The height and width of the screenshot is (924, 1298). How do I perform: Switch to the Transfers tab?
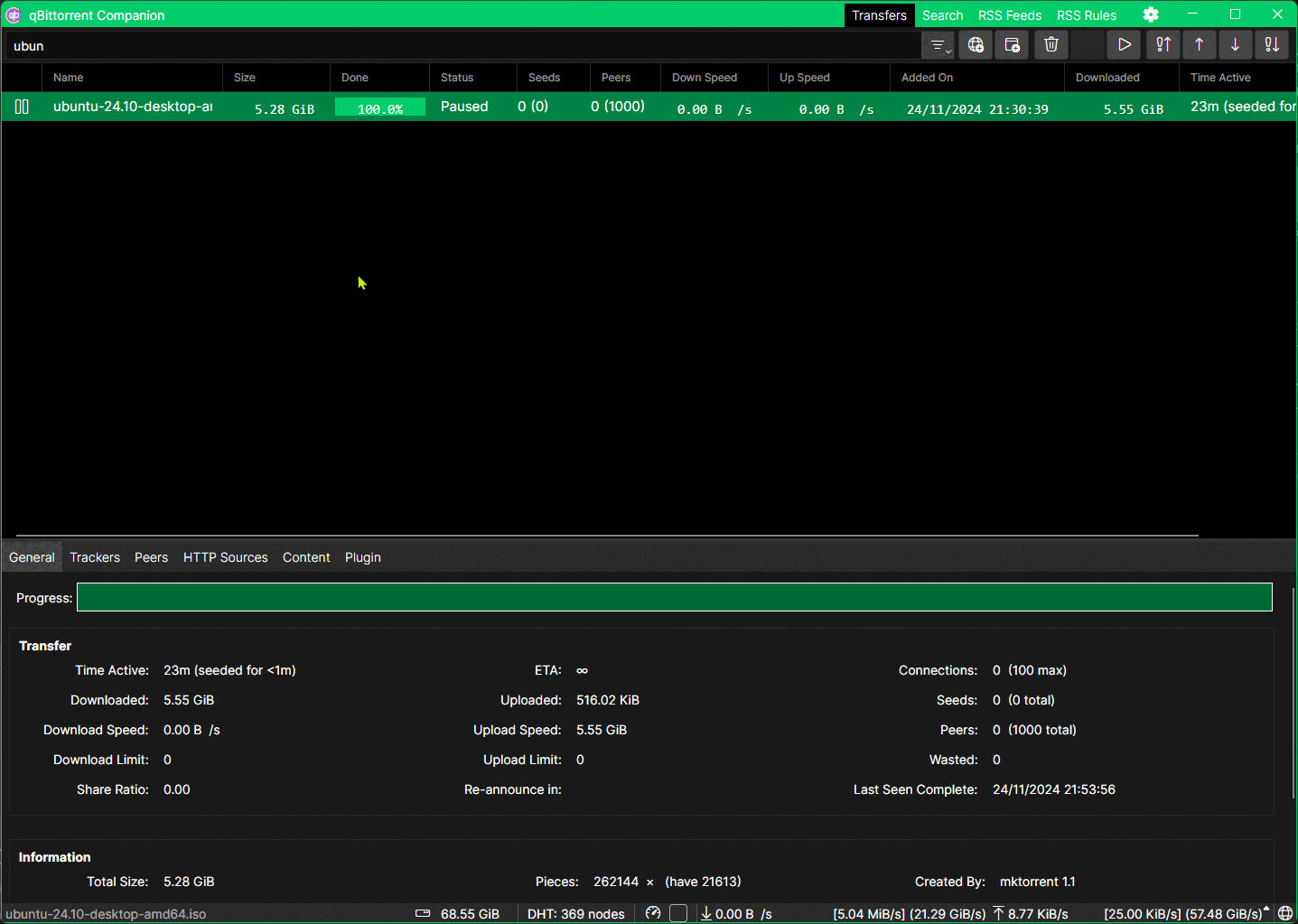point(879,15)
